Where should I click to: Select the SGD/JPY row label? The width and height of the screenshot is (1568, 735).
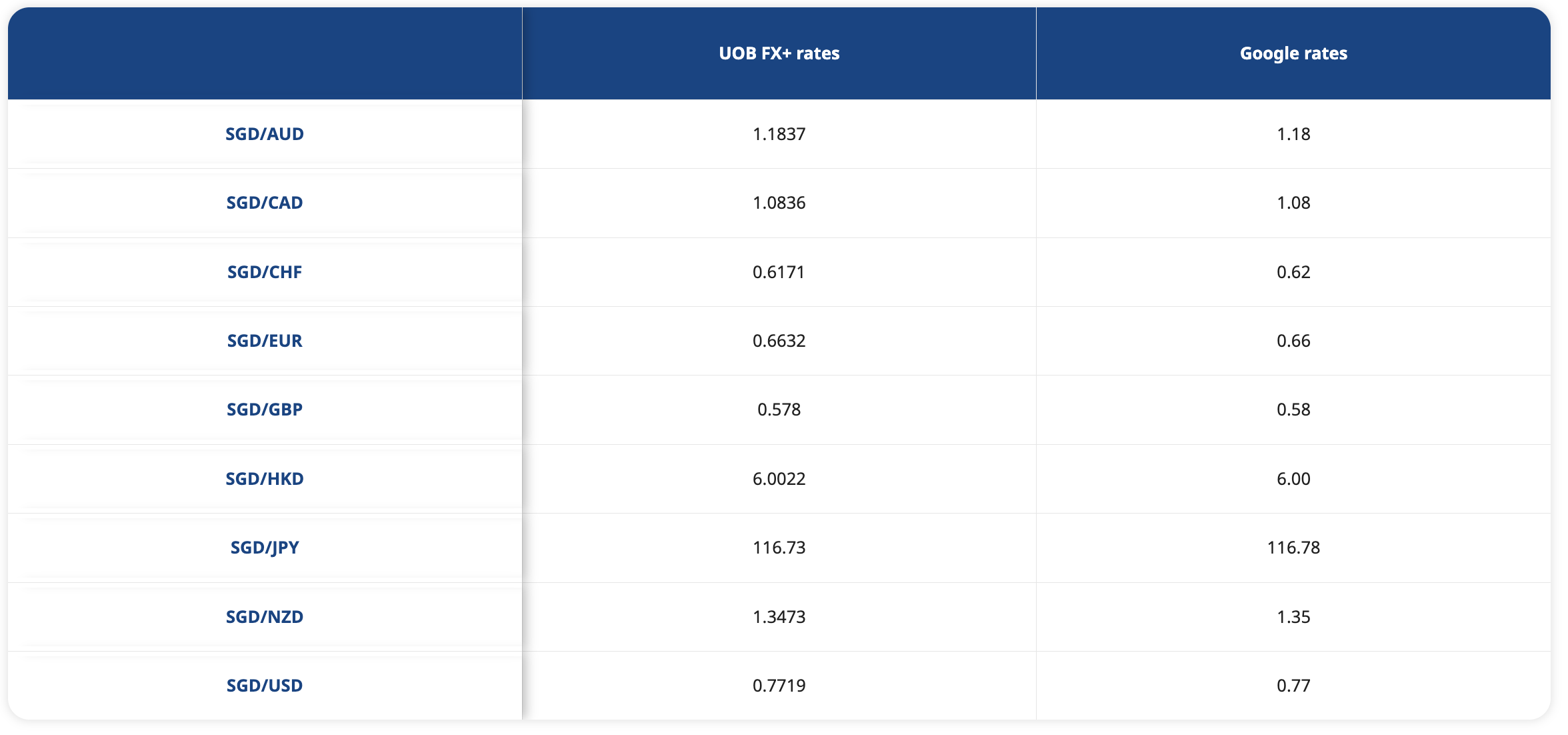point(265,548)
